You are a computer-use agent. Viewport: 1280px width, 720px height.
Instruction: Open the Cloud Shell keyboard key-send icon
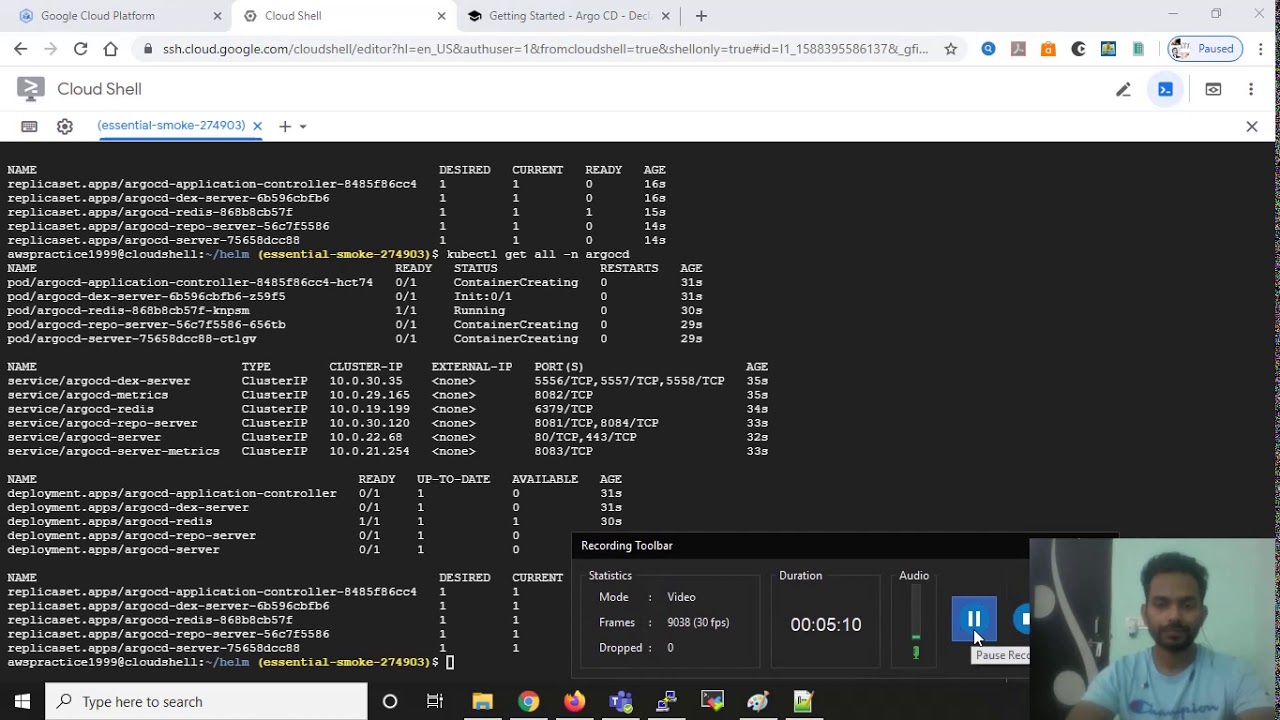29,126
